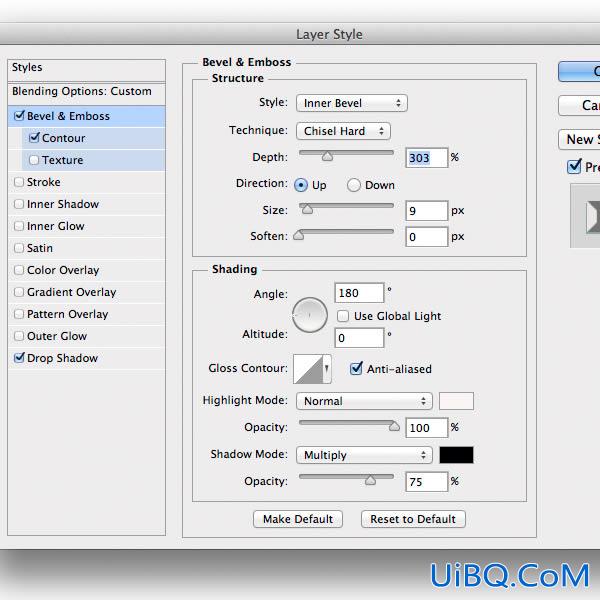Enable the Satin checkbox
Screen dimensions: 600x600
click(x=19, y=248)
